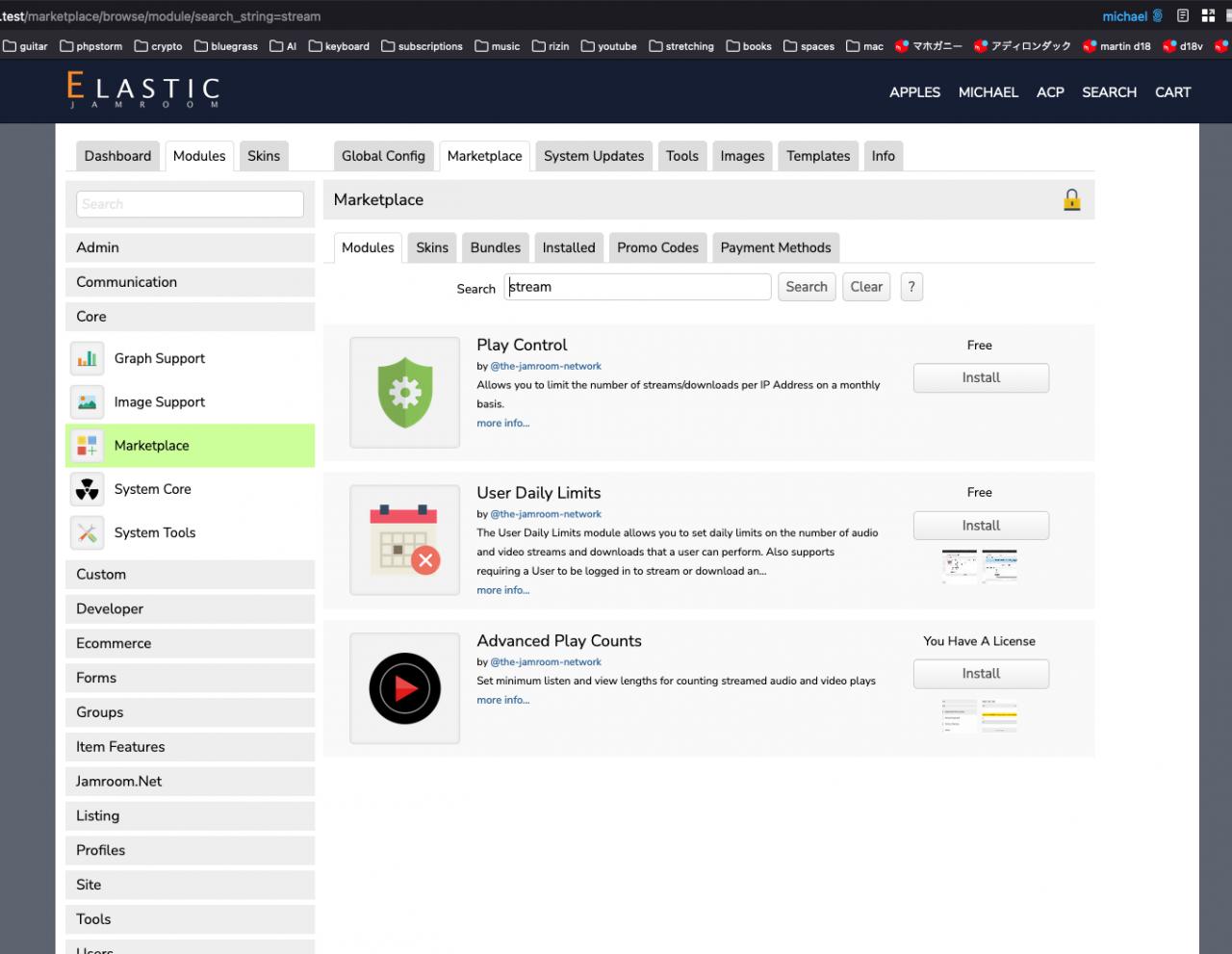The image size is (1232, 954).
Task: Expand the Admin category in sidebar
Action: coord(190,247)
